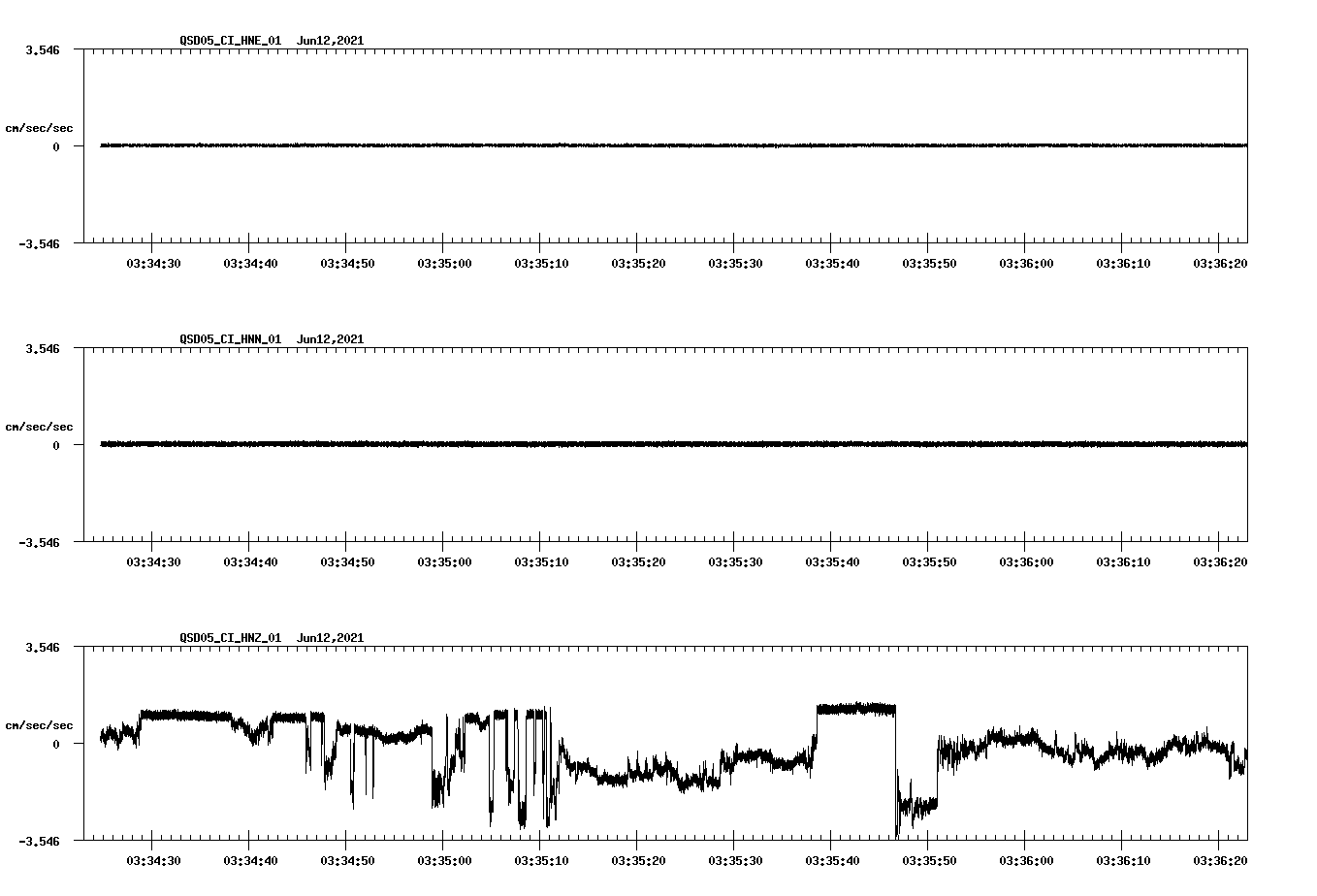Pick 03:34:40 time label beneath the HNZ plot
The width and height of the screenshot is (1317, 896).
[250, 861]
